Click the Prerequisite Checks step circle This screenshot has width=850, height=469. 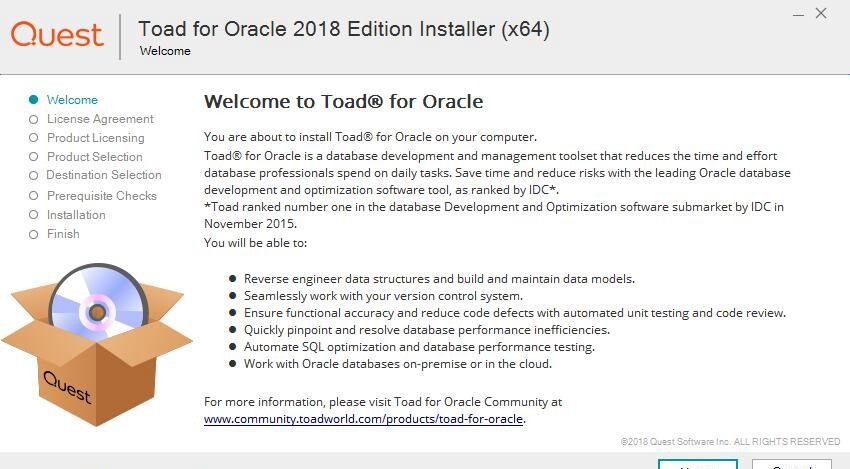point(34,196)
